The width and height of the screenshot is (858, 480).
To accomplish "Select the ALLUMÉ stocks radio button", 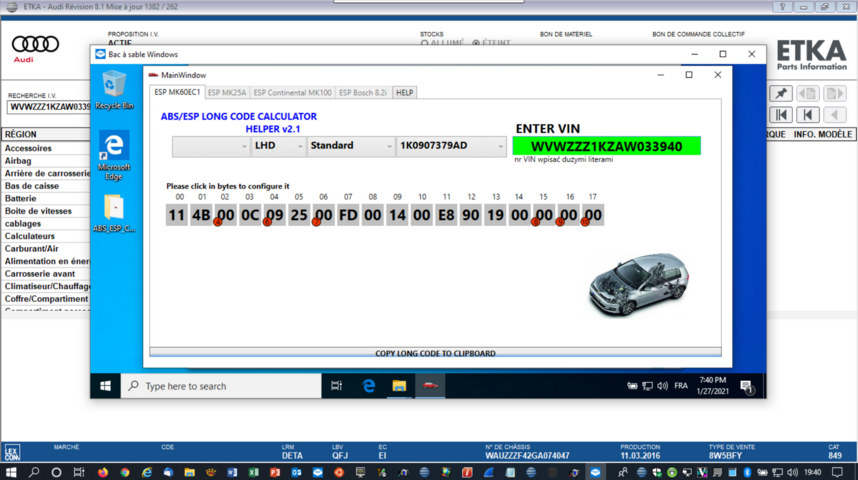I will pyautogui.click(x=425, y=43).
